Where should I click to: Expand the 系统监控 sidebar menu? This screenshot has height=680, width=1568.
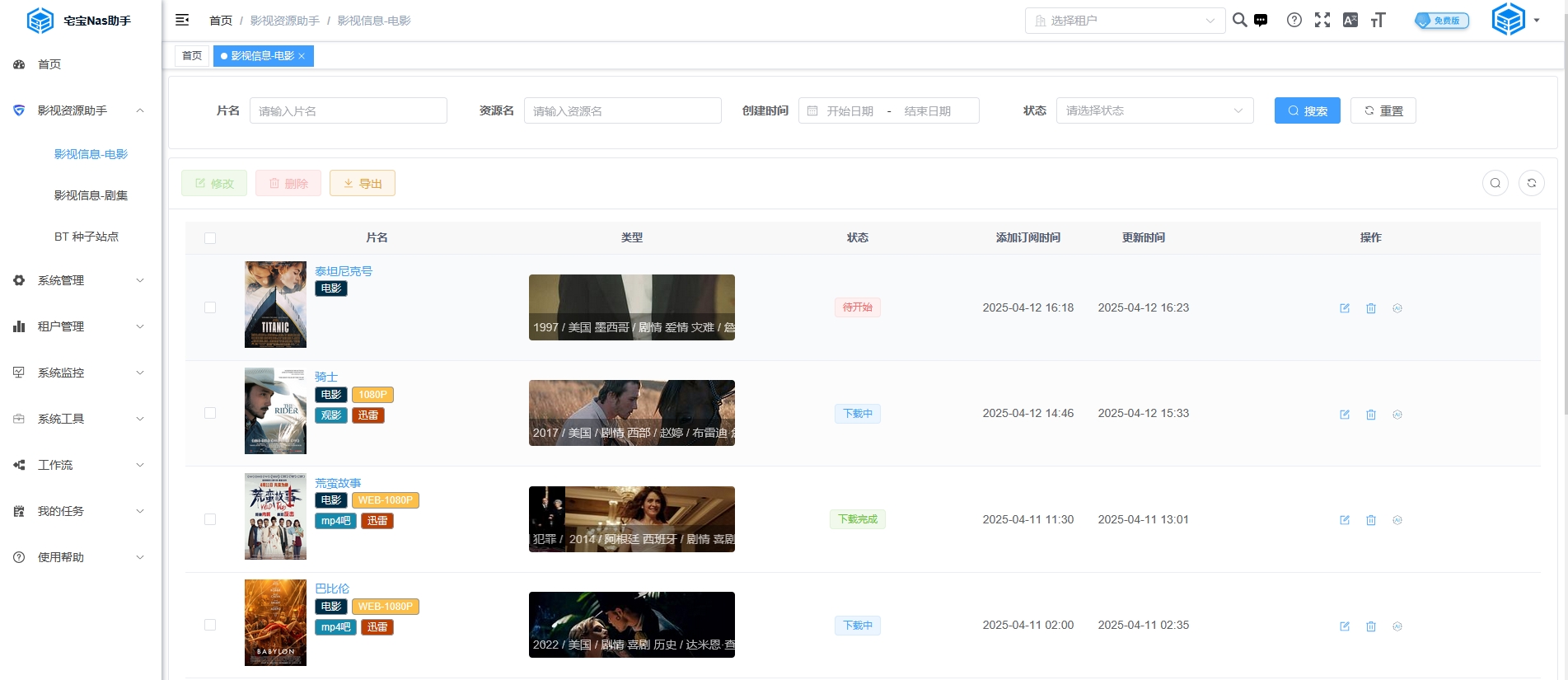(81, 373)
